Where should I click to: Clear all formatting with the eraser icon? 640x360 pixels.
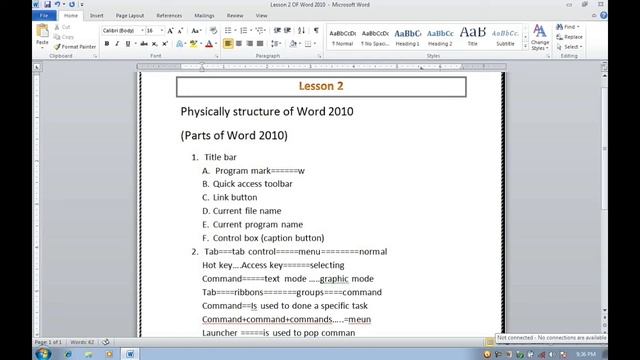[213, 31]
